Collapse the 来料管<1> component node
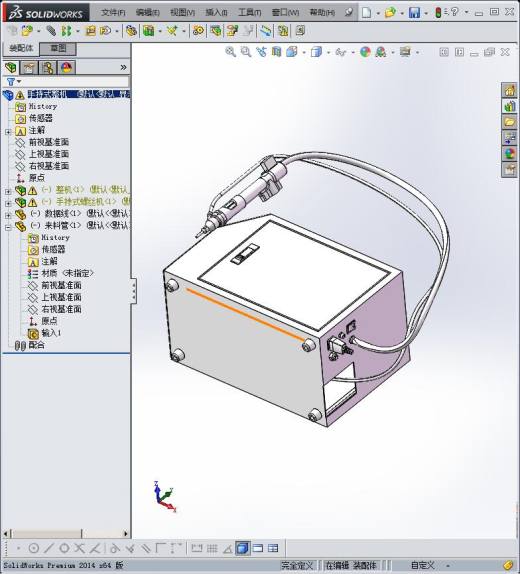Image resolution: width=520 pixels, height=574 pixels. (x=8, y=227)
